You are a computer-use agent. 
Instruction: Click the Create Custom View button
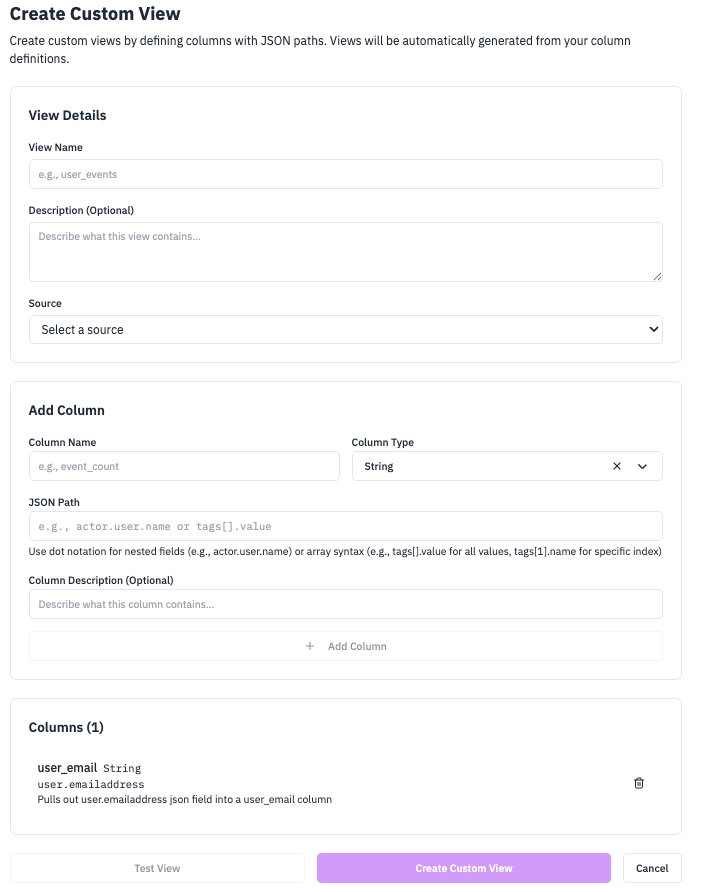[x=463, y=868]
